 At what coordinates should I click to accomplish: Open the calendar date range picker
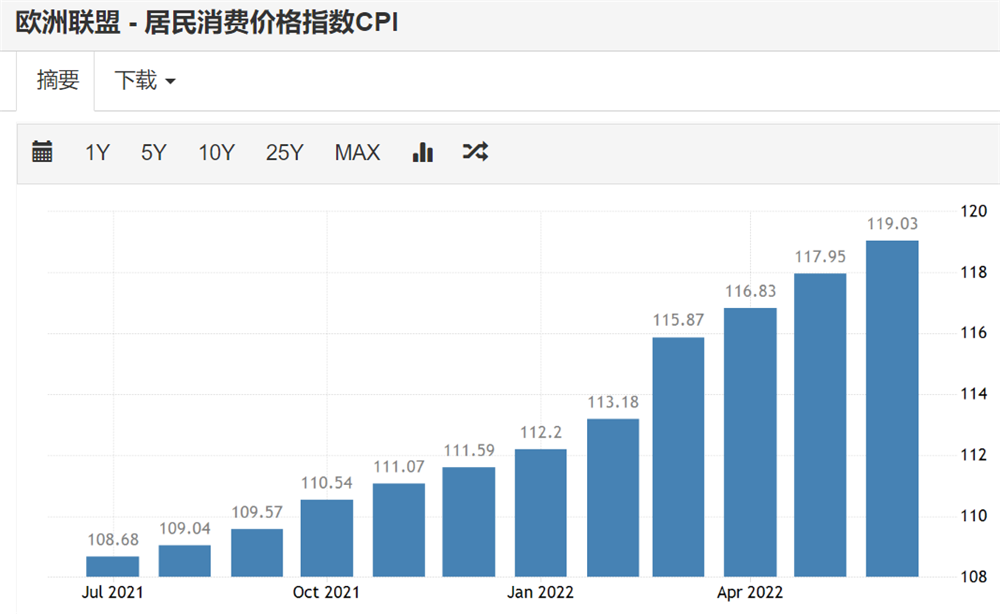pyautogui.click(x=42, y=152)
